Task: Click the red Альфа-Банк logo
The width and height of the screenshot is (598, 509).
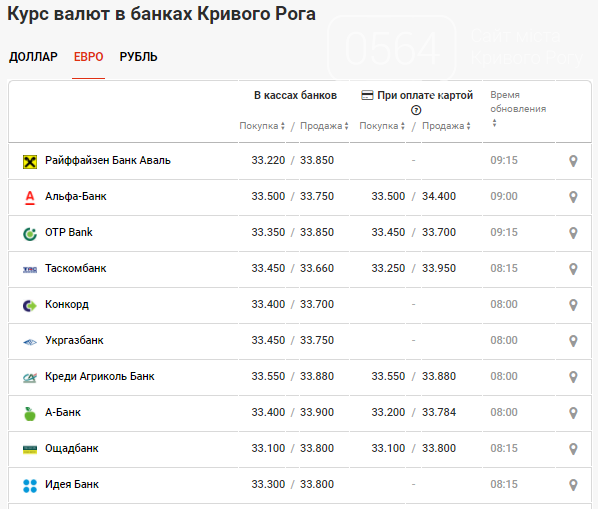Action: (x=30, y=197)
